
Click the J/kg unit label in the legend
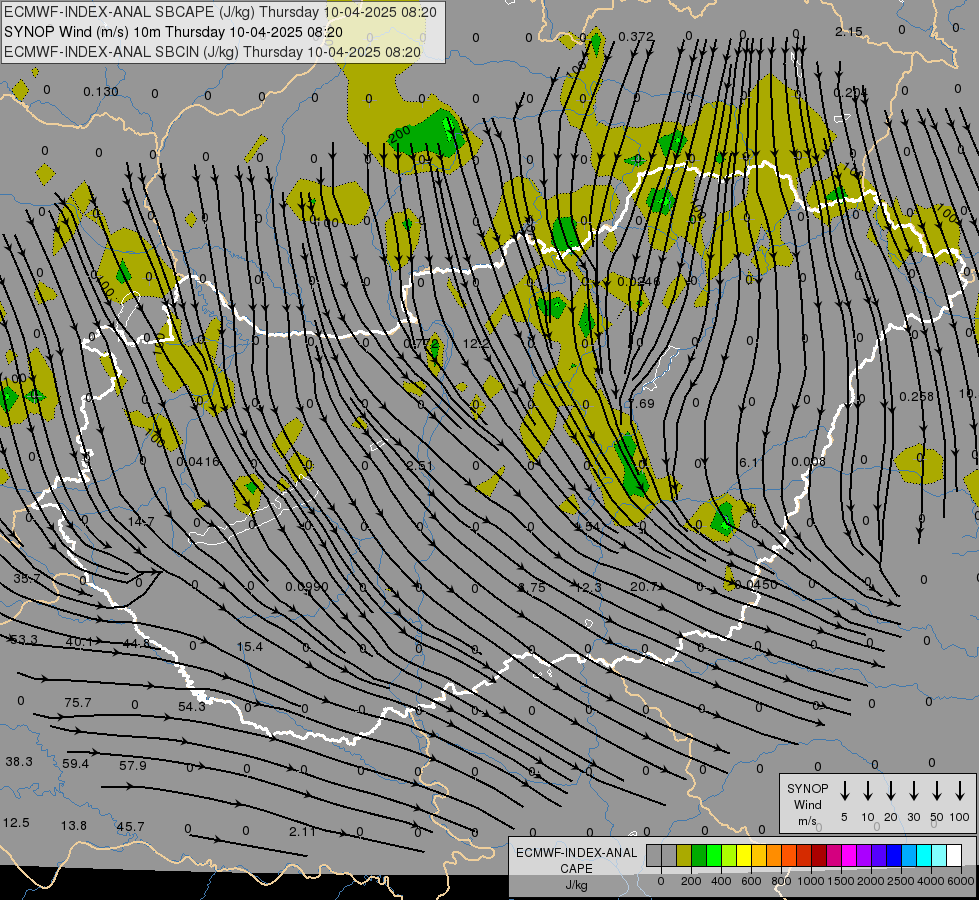click(576, 885)
